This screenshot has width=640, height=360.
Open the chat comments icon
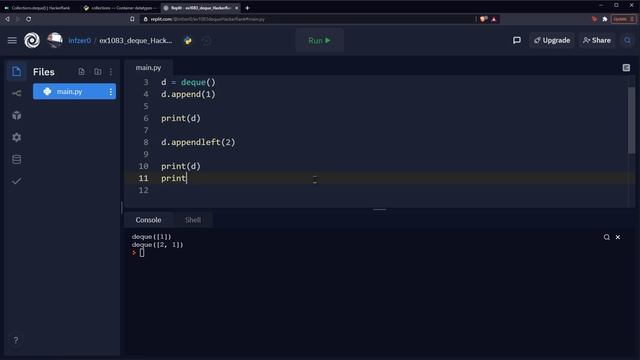pyautogui.click(x=517, y=40)
